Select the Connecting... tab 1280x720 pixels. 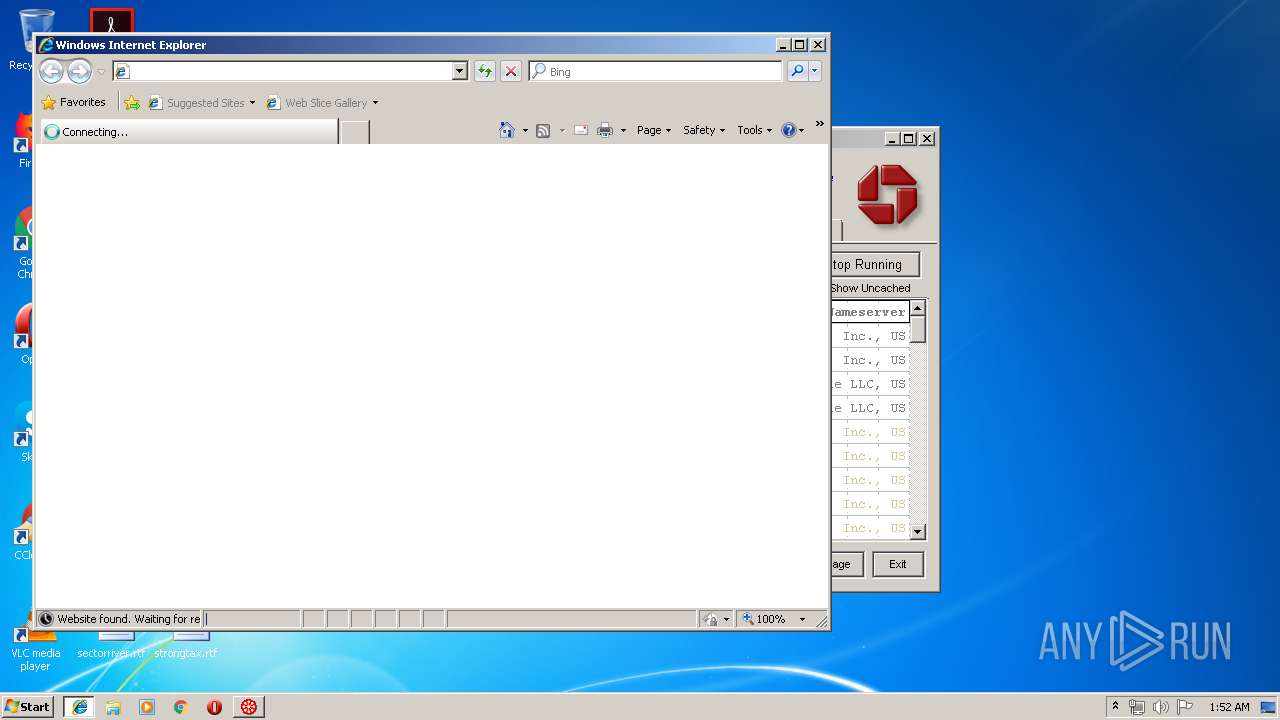188,132
